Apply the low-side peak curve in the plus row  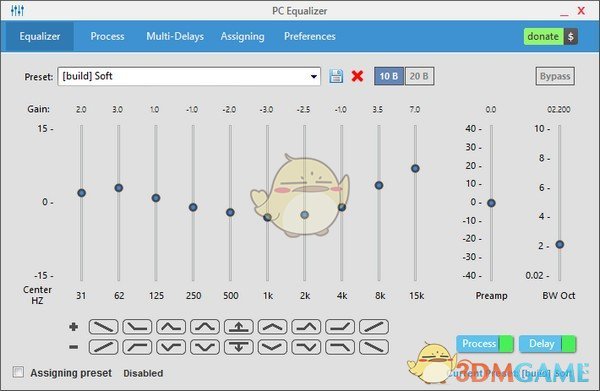[x=171, y=327]
